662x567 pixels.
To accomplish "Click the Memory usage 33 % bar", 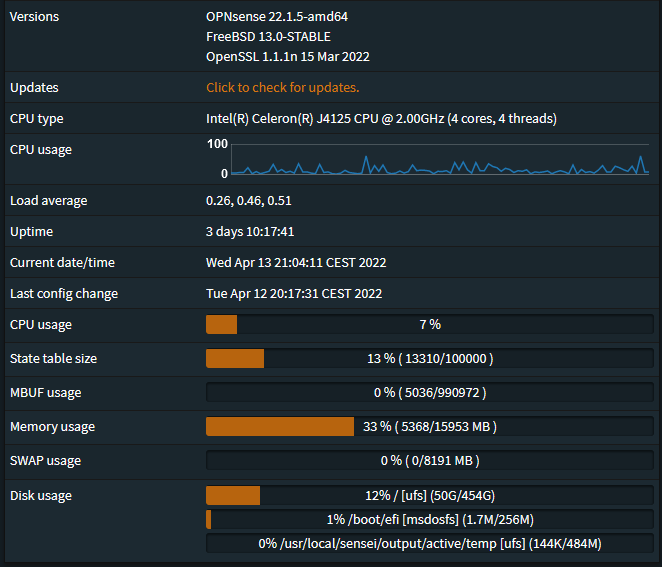I will click(x=429, y=427).
